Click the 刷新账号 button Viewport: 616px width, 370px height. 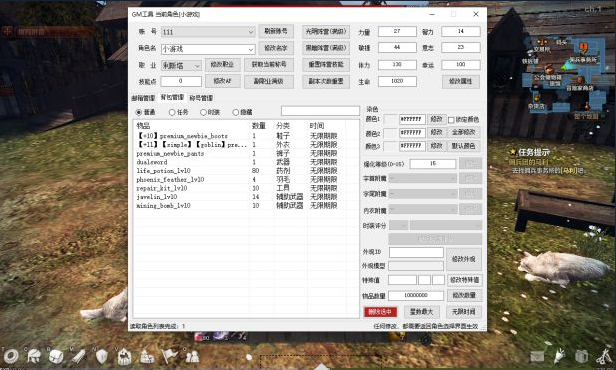[x=276, y=31]
